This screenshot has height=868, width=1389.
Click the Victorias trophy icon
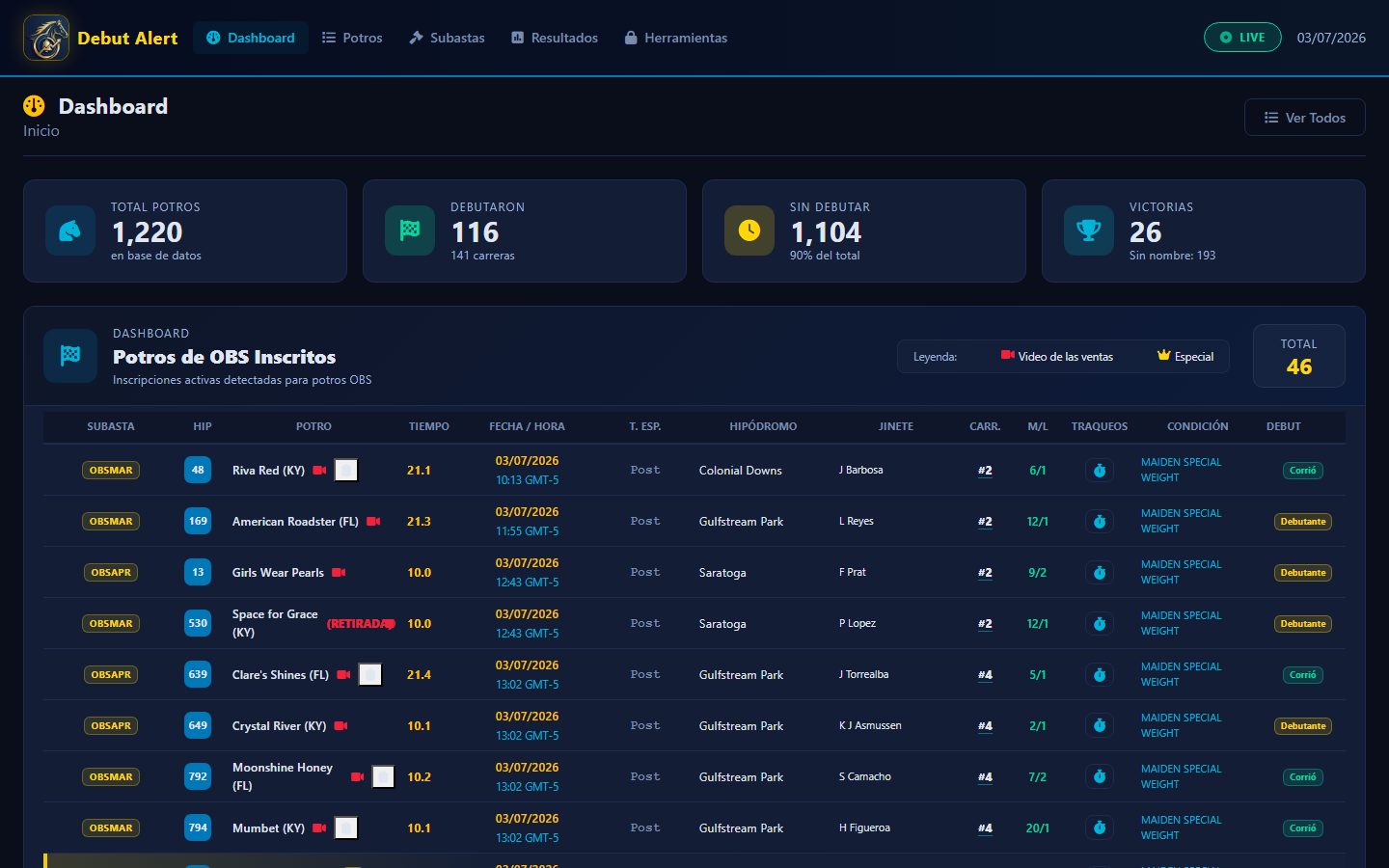[x=1089, y=231]
